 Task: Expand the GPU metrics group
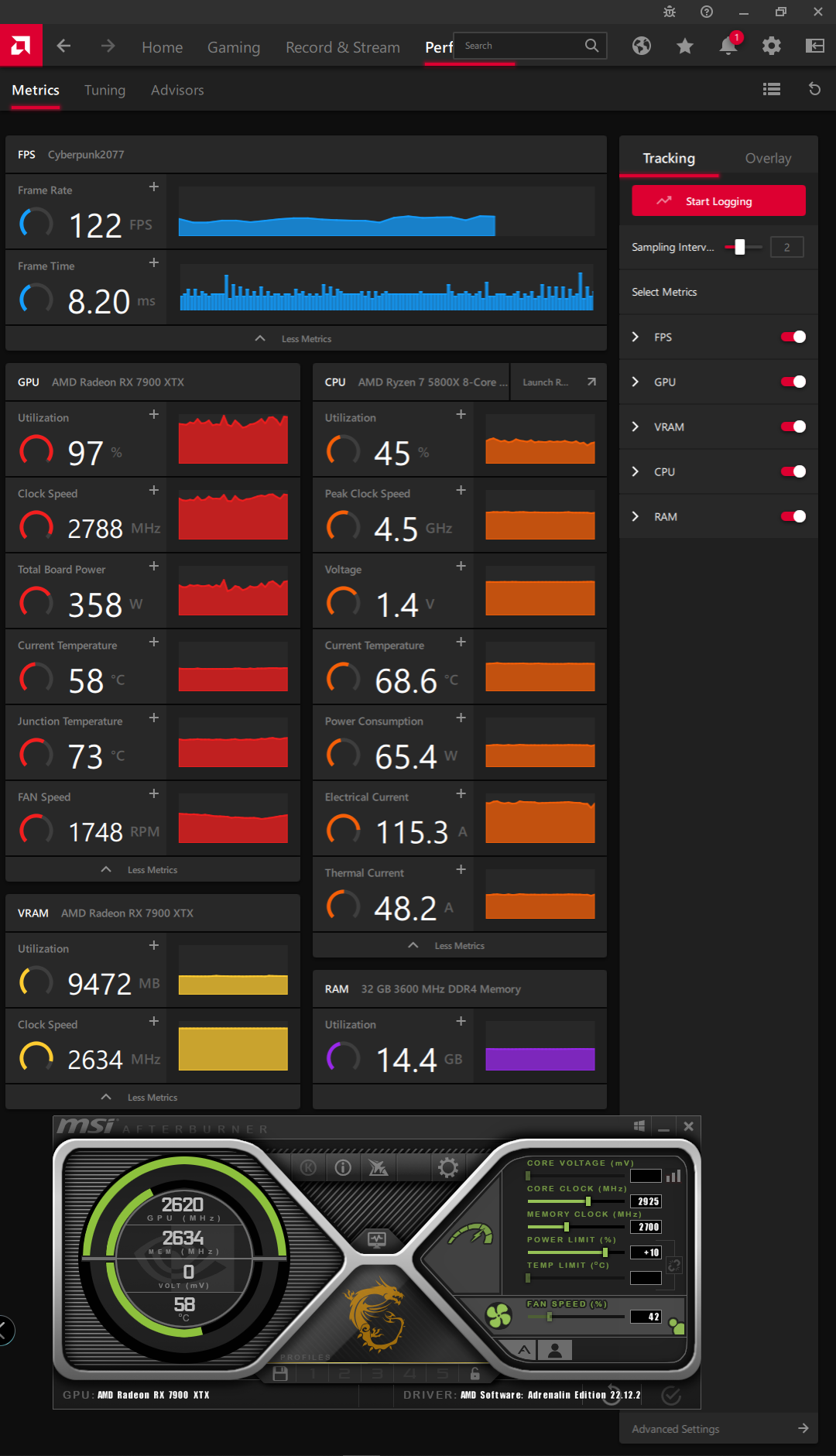(x=636, y=382)
